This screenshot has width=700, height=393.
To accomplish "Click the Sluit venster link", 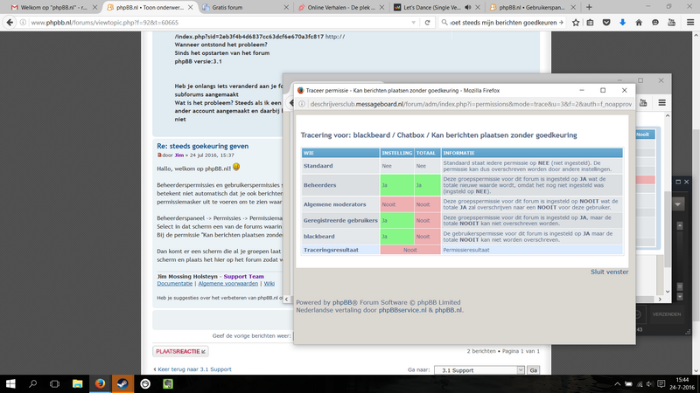I will (609, 272).
